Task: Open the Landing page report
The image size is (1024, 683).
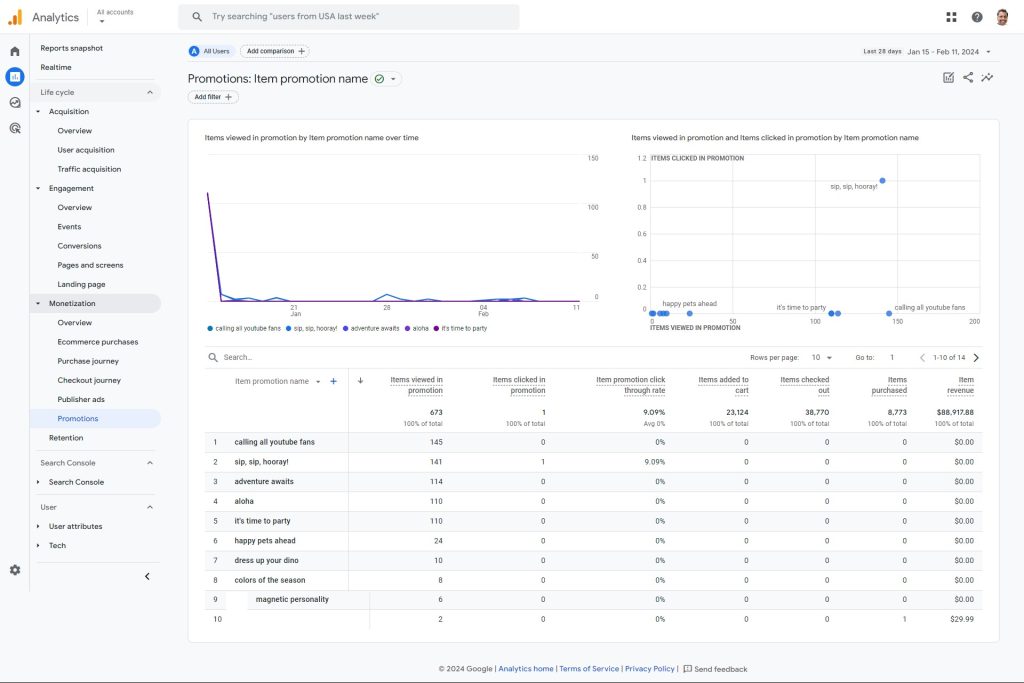Action: [x=81, y=285]
